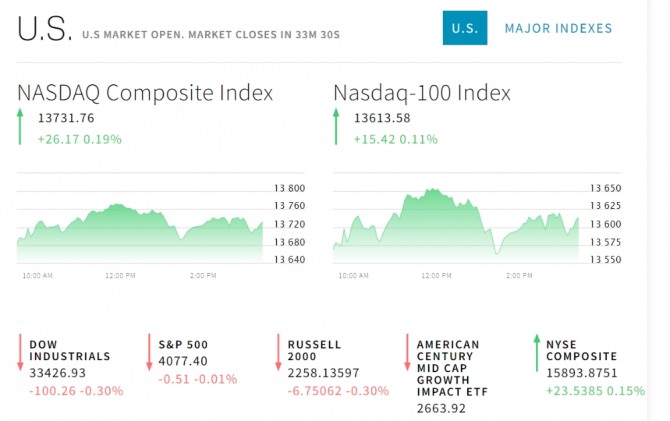Click the red down arrow for Russell 2000

tap(278, 352)
